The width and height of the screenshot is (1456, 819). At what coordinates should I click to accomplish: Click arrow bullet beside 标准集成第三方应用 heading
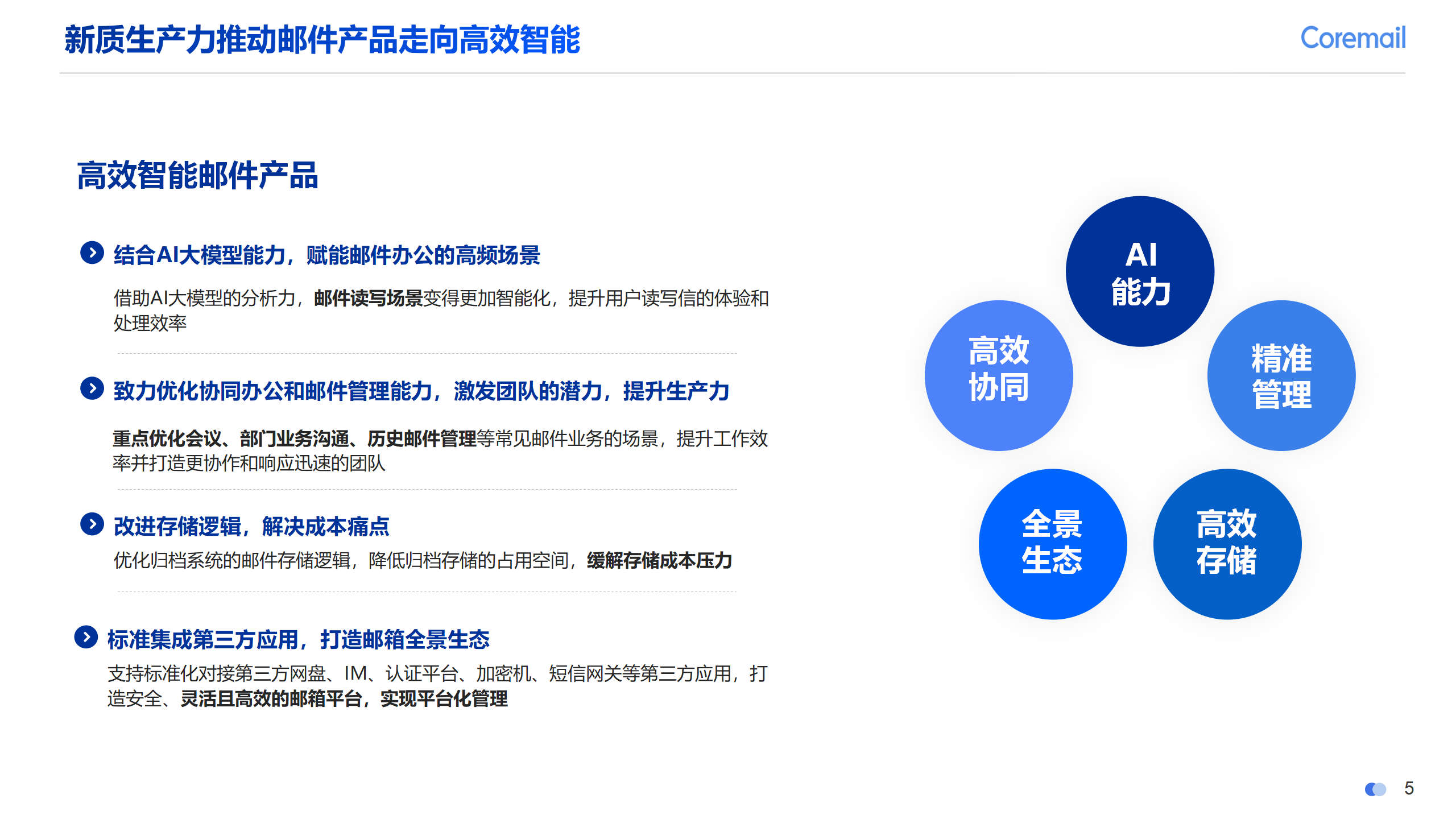(x=86, y=637)
